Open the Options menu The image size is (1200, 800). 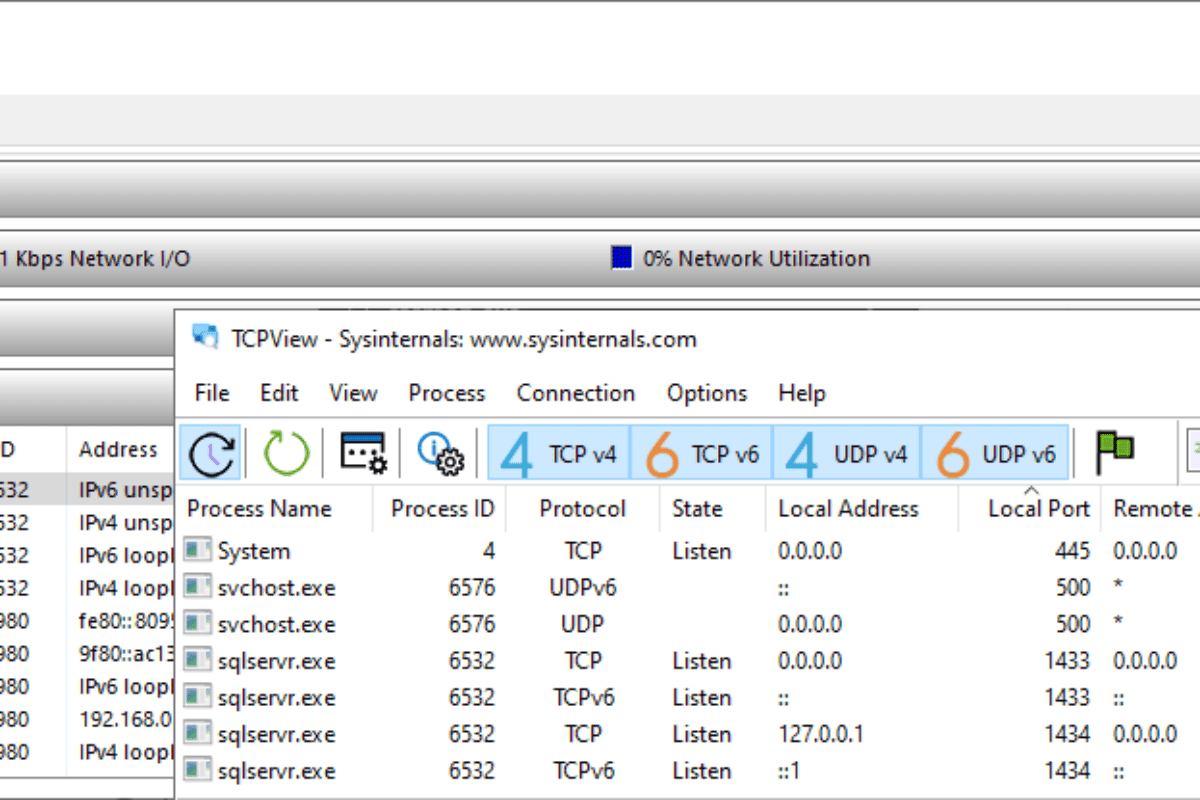pyautogui.click(x=706, y=393)
